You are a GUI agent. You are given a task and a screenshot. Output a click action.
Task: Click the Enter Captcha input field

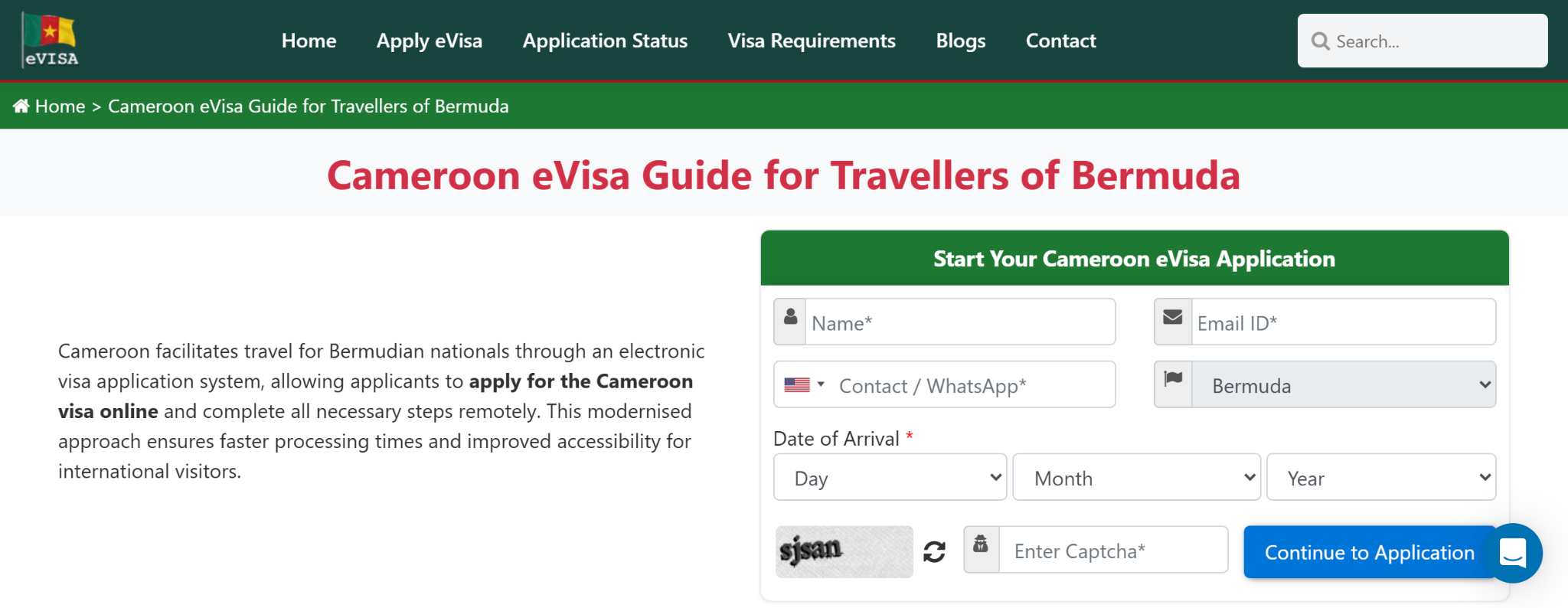(x=1113, y=551)
